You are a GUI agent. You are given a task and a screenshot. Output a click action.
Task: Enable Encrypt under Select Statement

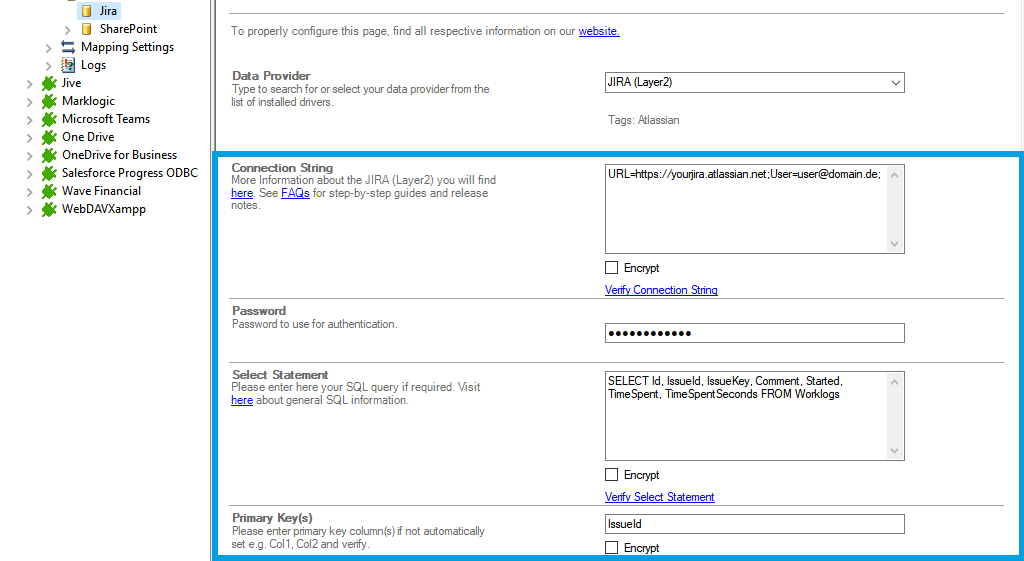click(612, 475)
